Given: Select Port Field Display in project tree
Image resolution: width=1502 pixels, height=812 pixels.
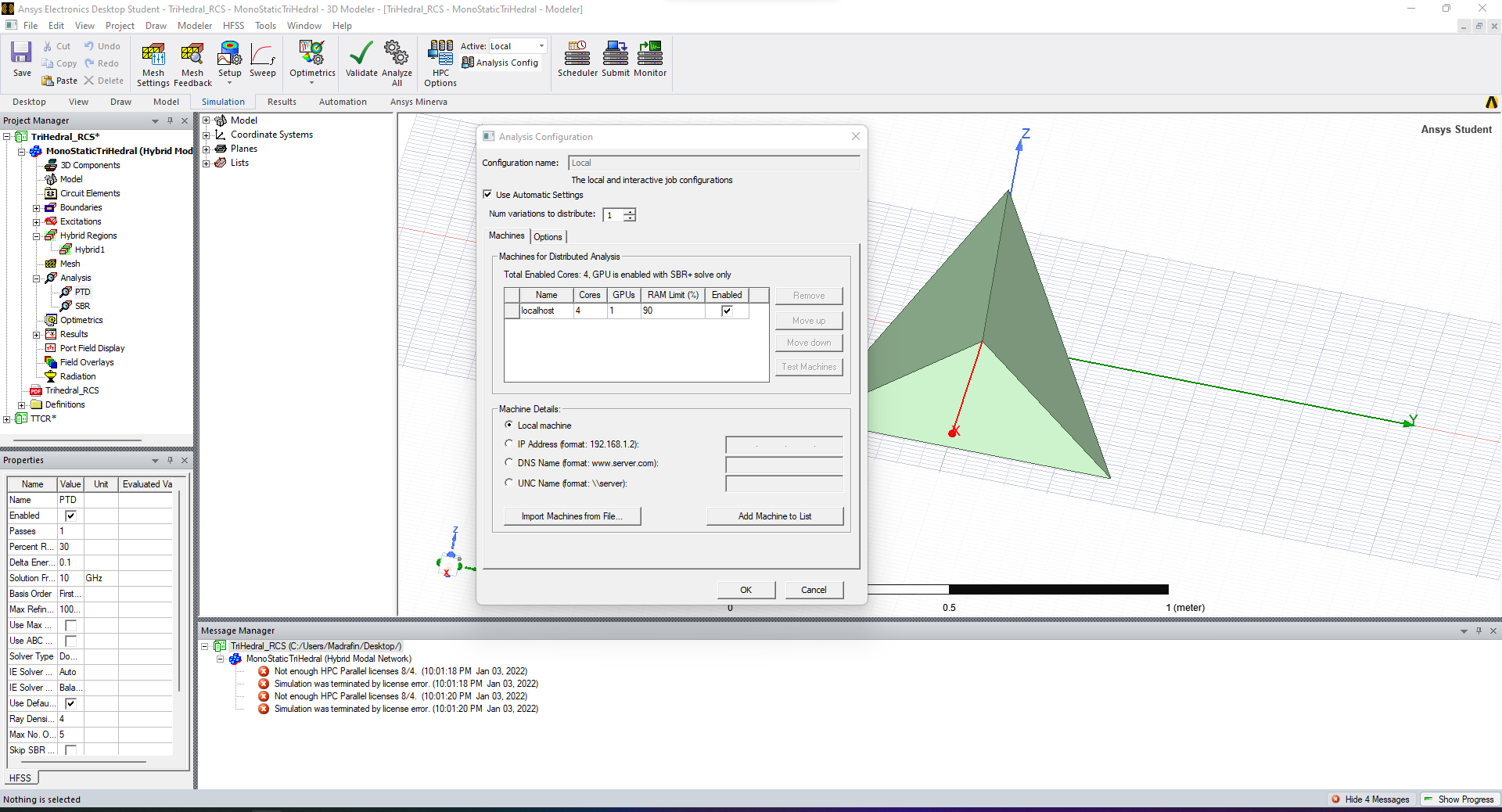Looking at the screenshot, I should (92, 348).
